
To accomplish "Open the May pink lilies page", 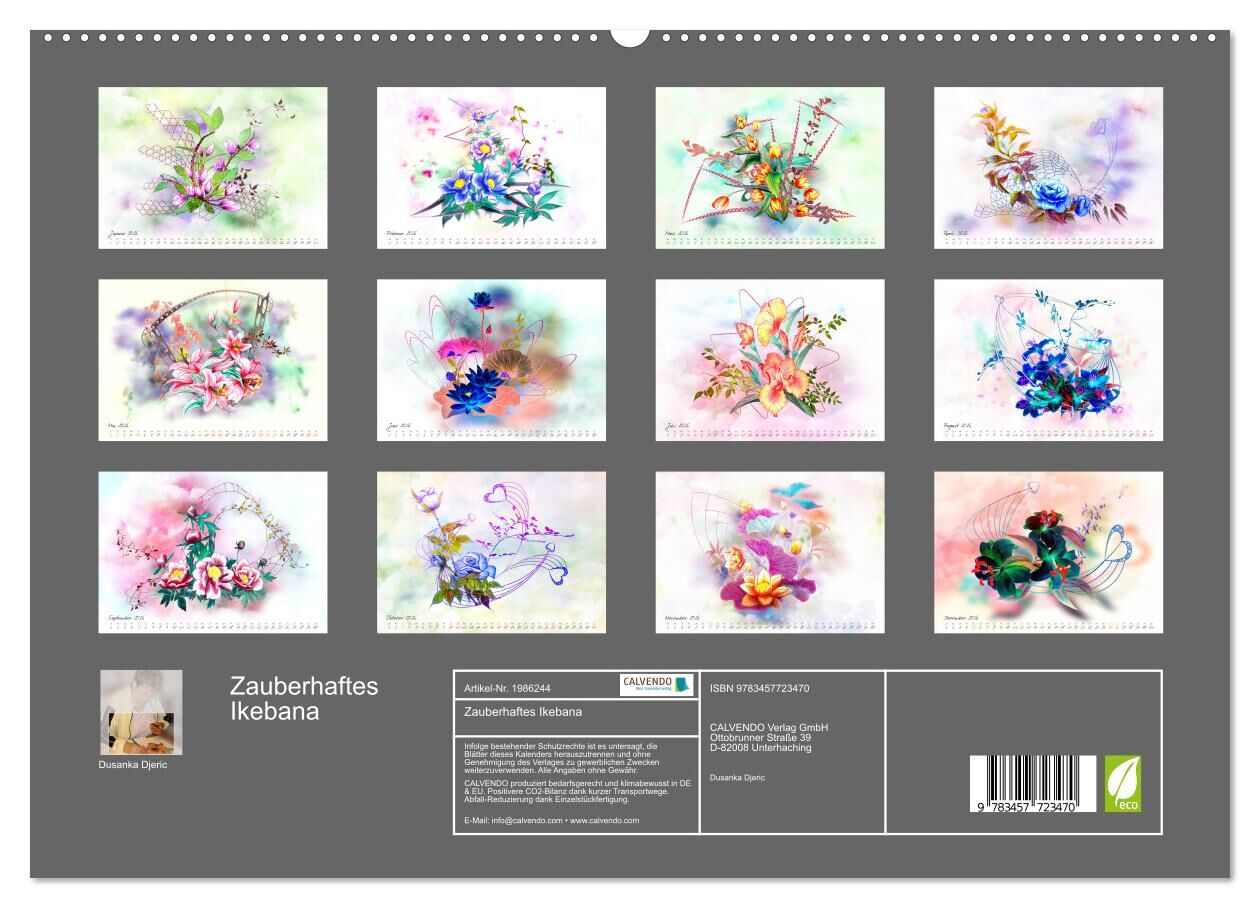I will (213, 360).
